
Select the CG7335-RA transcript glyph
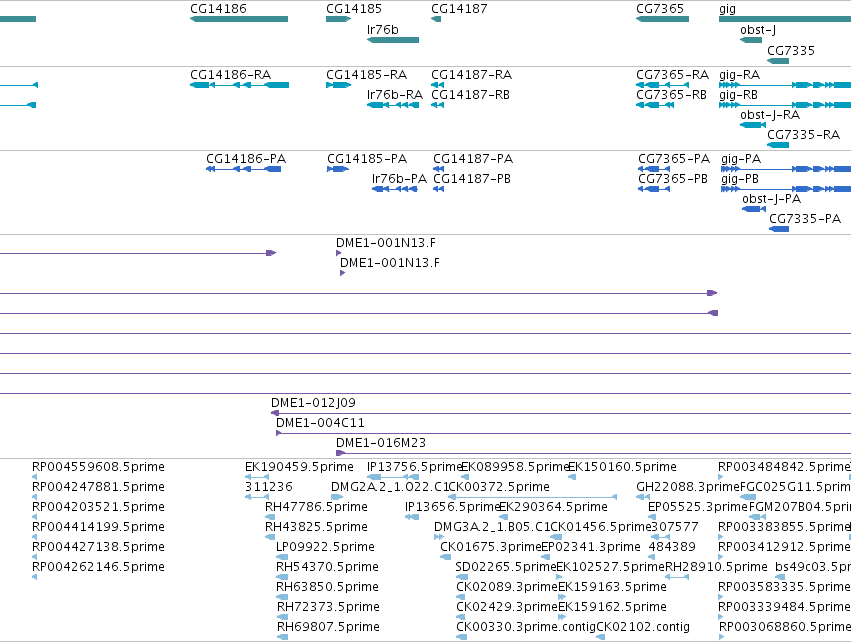coord(778,145)
